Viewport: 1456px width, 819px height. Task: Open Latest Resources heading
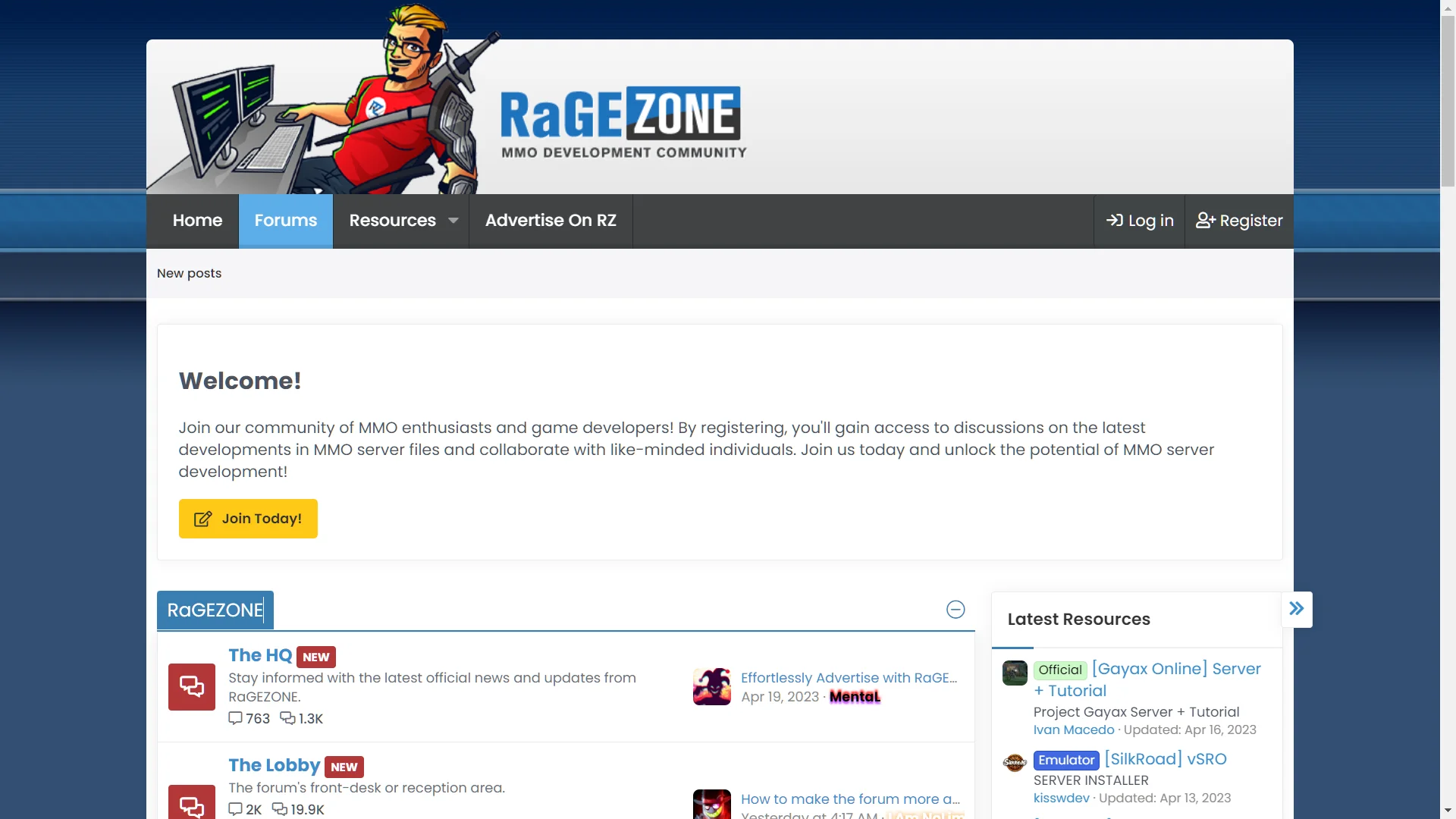[1078, 620]
